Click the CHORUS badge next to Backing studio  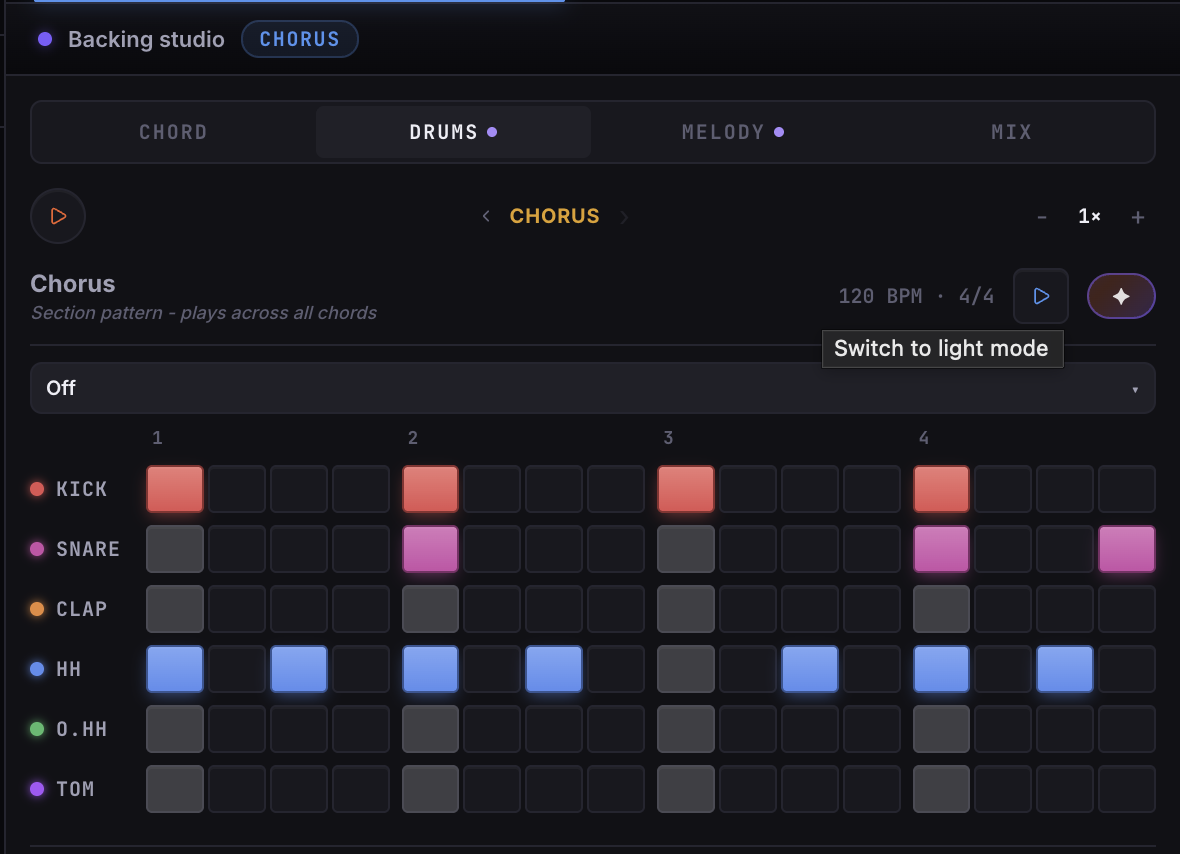(300, 39)
